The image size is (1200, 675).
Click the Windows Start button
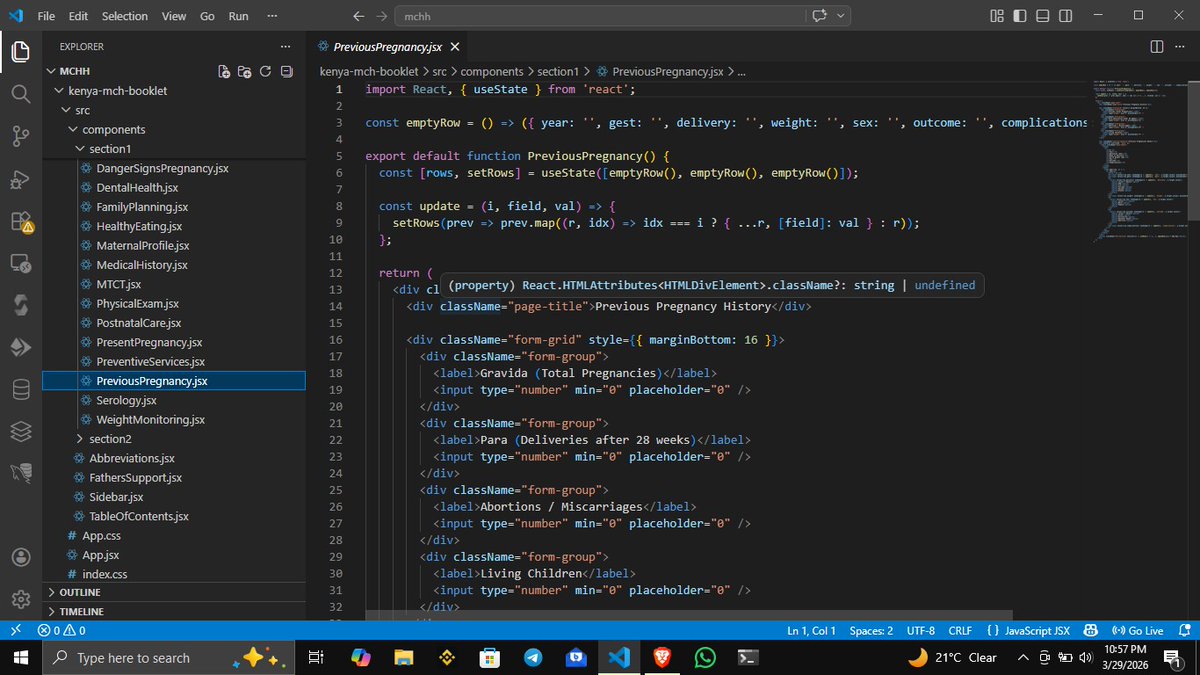tap(20, 657)
